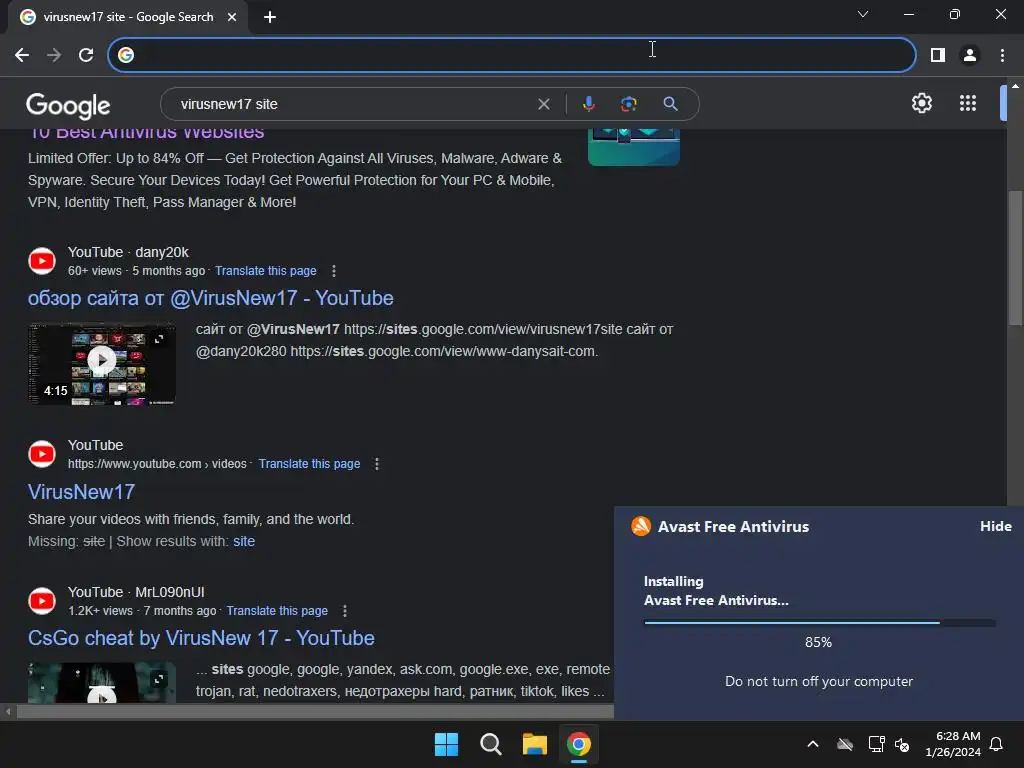
Task: Translate the MrL090nUI result page
Action: (277, 611)
